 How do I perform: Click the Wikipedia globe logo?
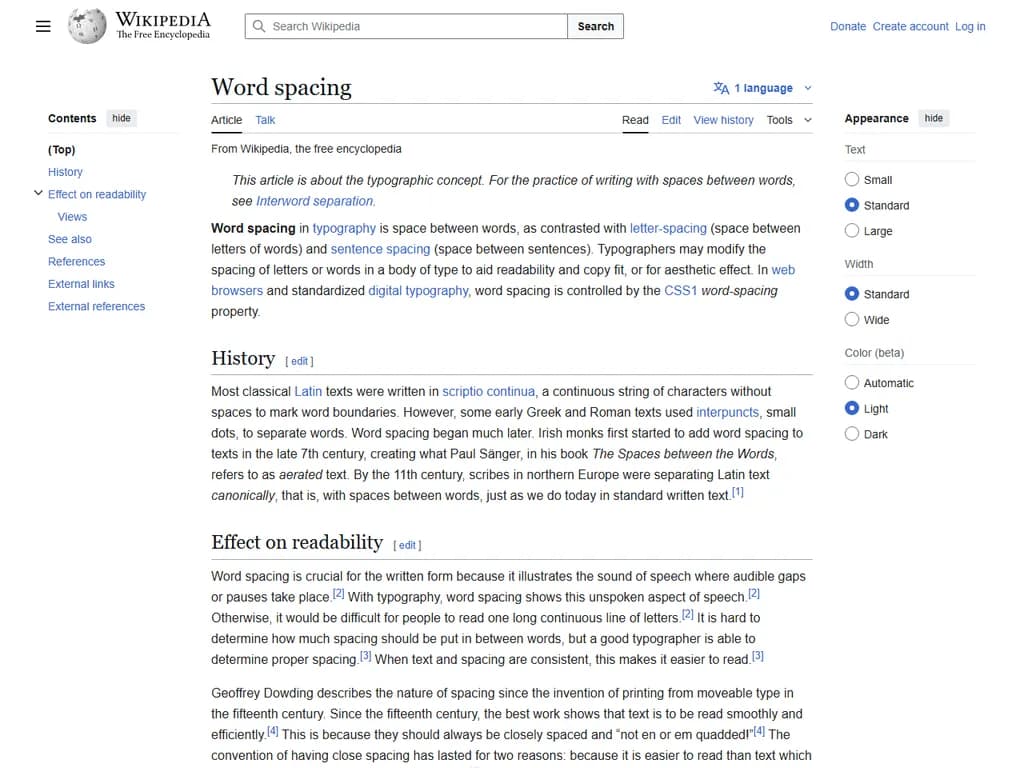coord(86,26)
